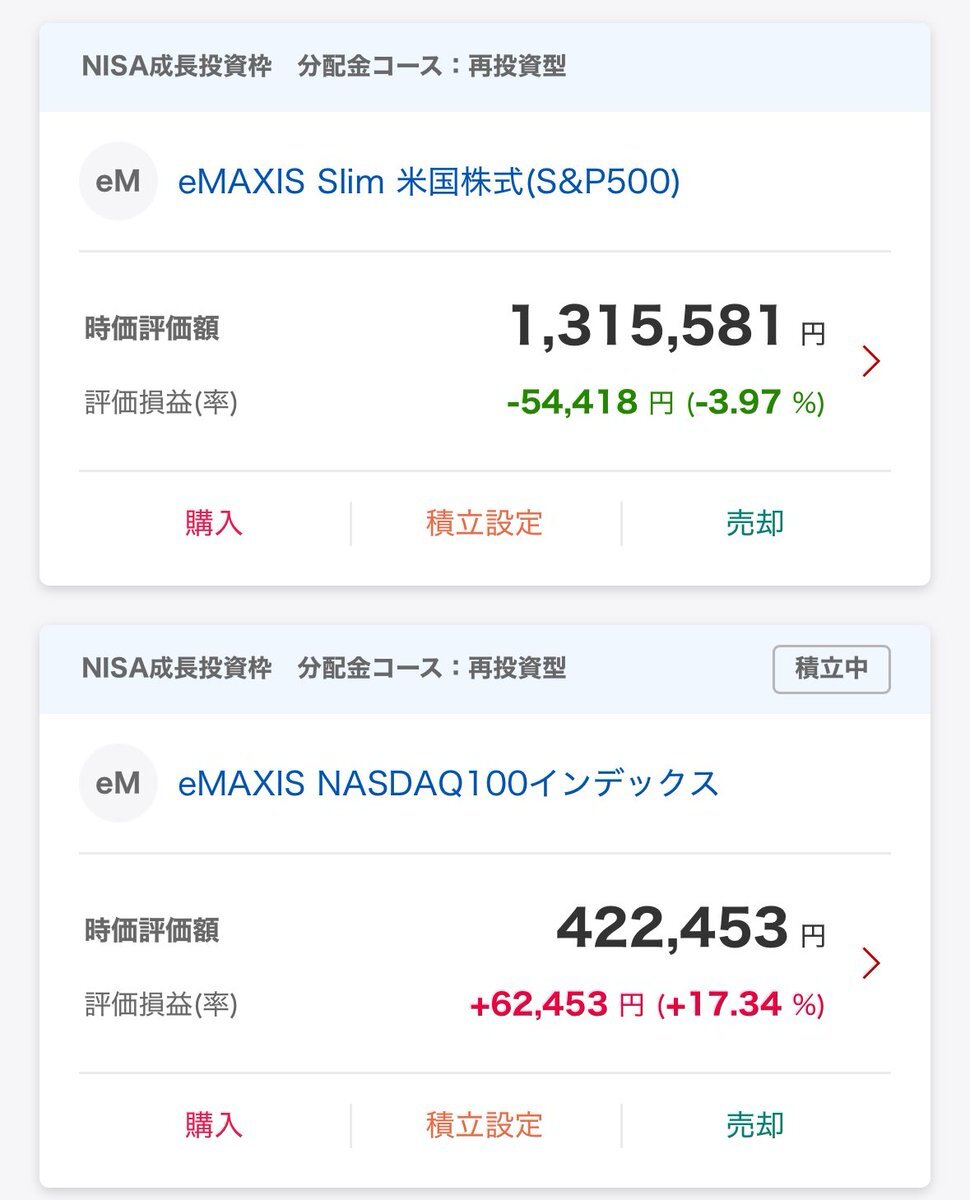
Task: Tap 売却 for the NASDAQ100 fund
Action: point(755,1125)
